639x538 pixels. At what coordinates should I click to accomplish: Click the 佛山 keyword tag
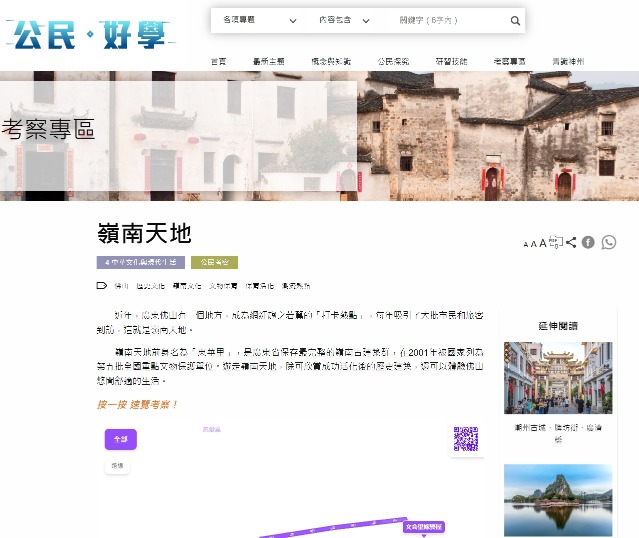point(121,286)
